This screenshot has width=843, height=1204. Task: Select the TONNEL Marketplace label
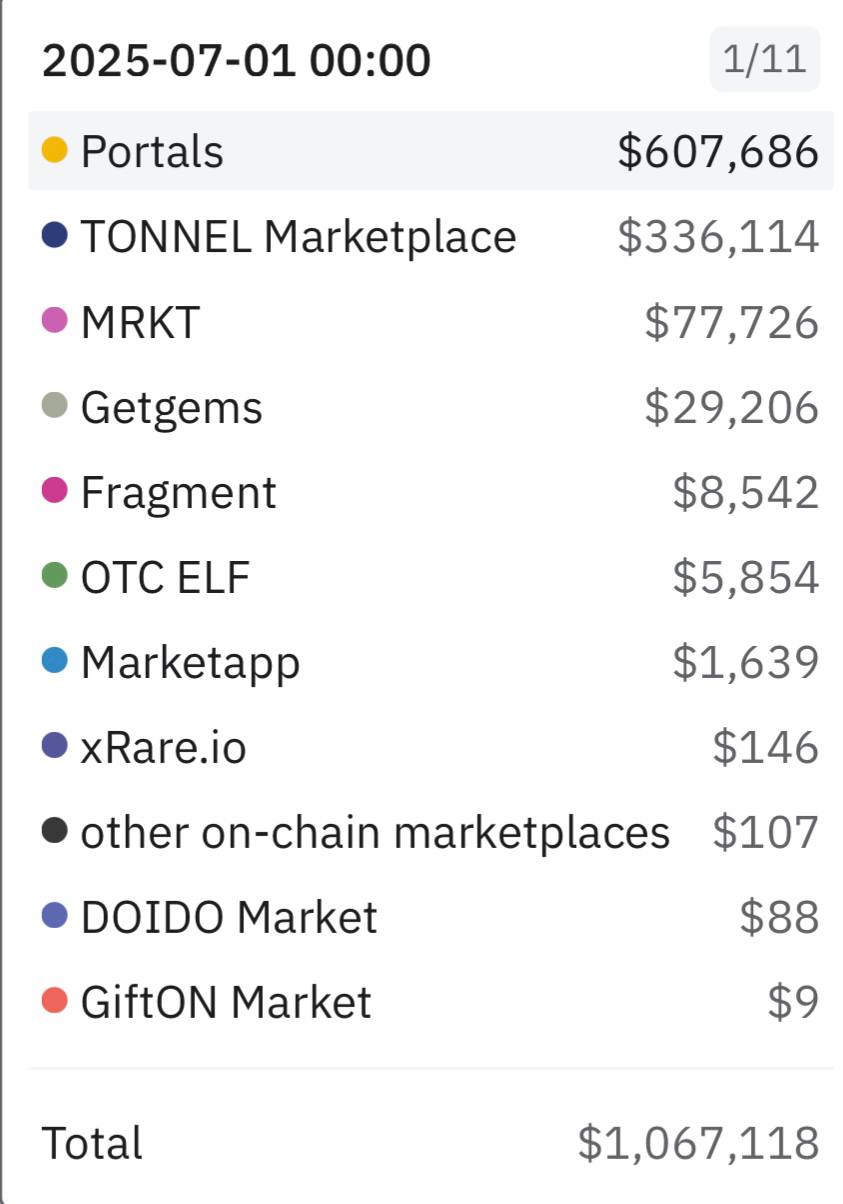click(298, 237)
